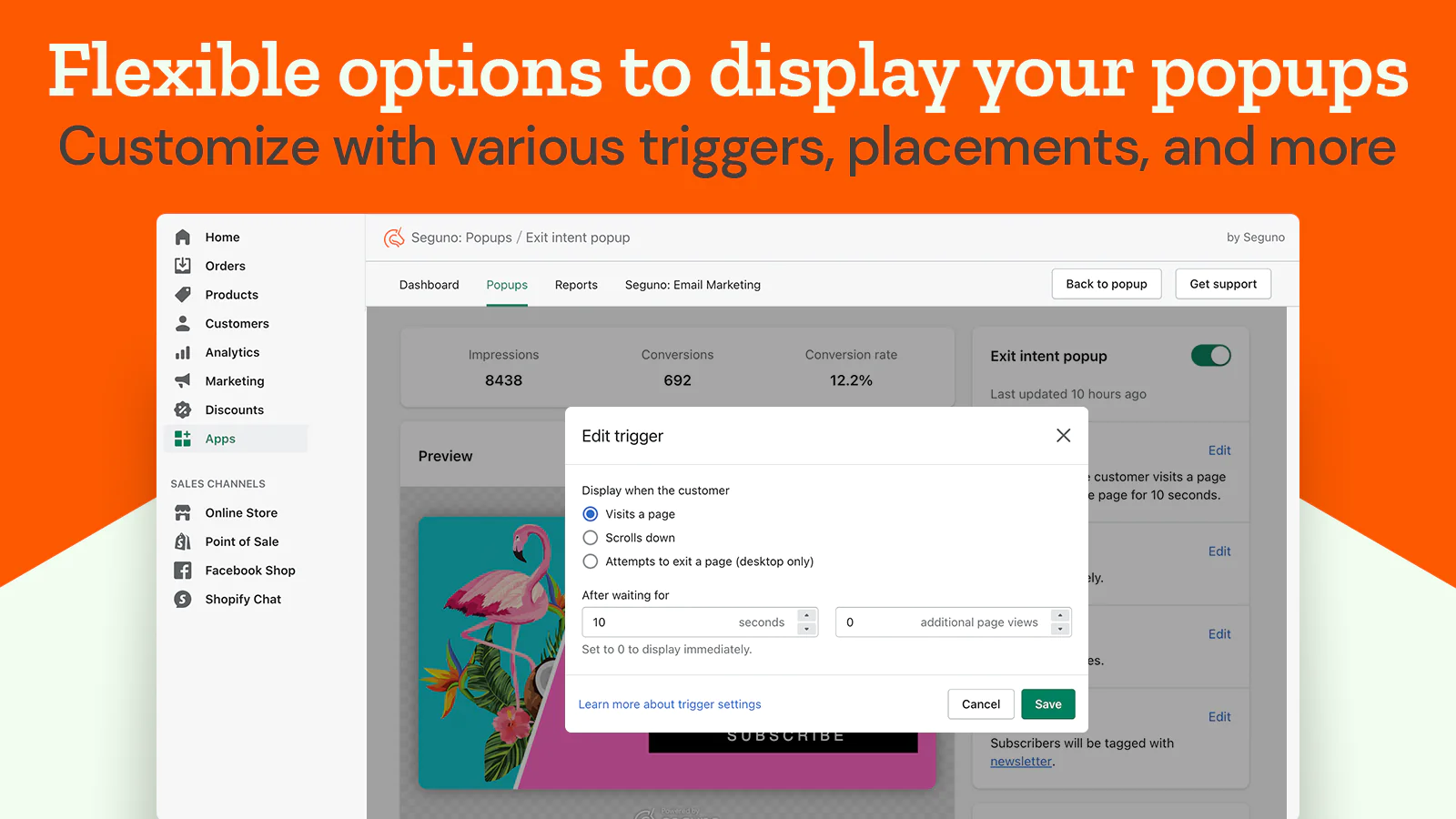Open the Point of Sale channel

coord(242,541)
